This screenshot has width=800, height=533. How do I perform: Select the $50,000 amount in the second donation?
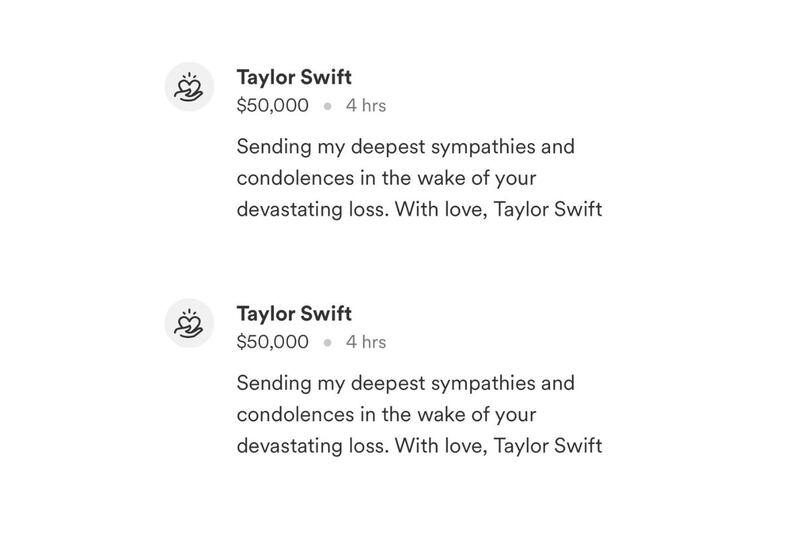pos(273,341)
